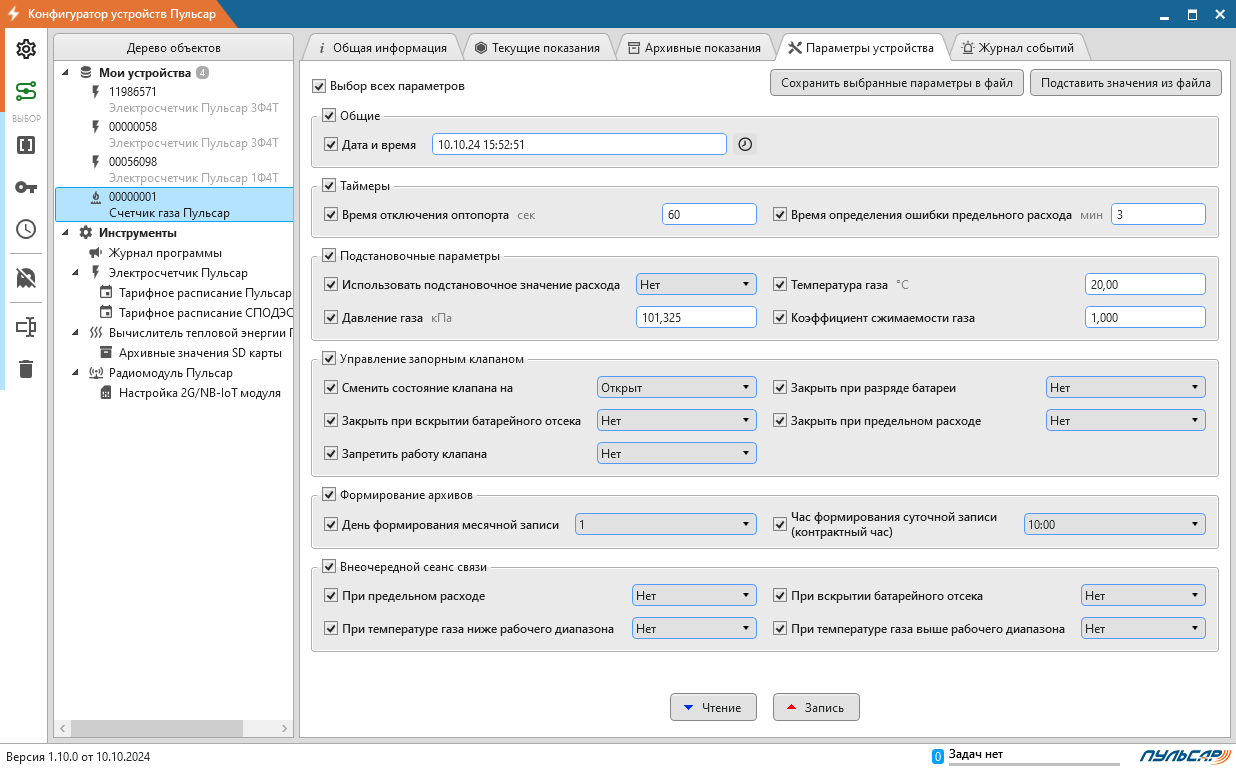Click the lightning icon of device 00056098
1236x769 pixels.
[x=96, y=161]
